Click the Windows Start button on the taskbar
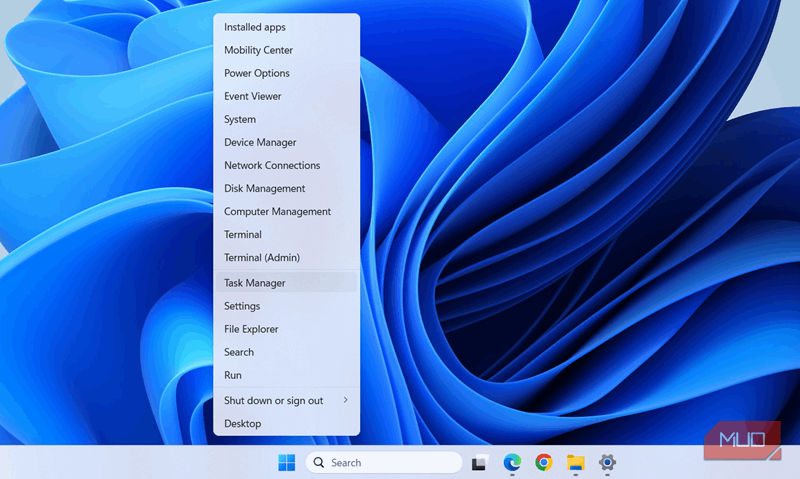The width and height of the screenshot is (800, 479). click(x=286, y=462)
